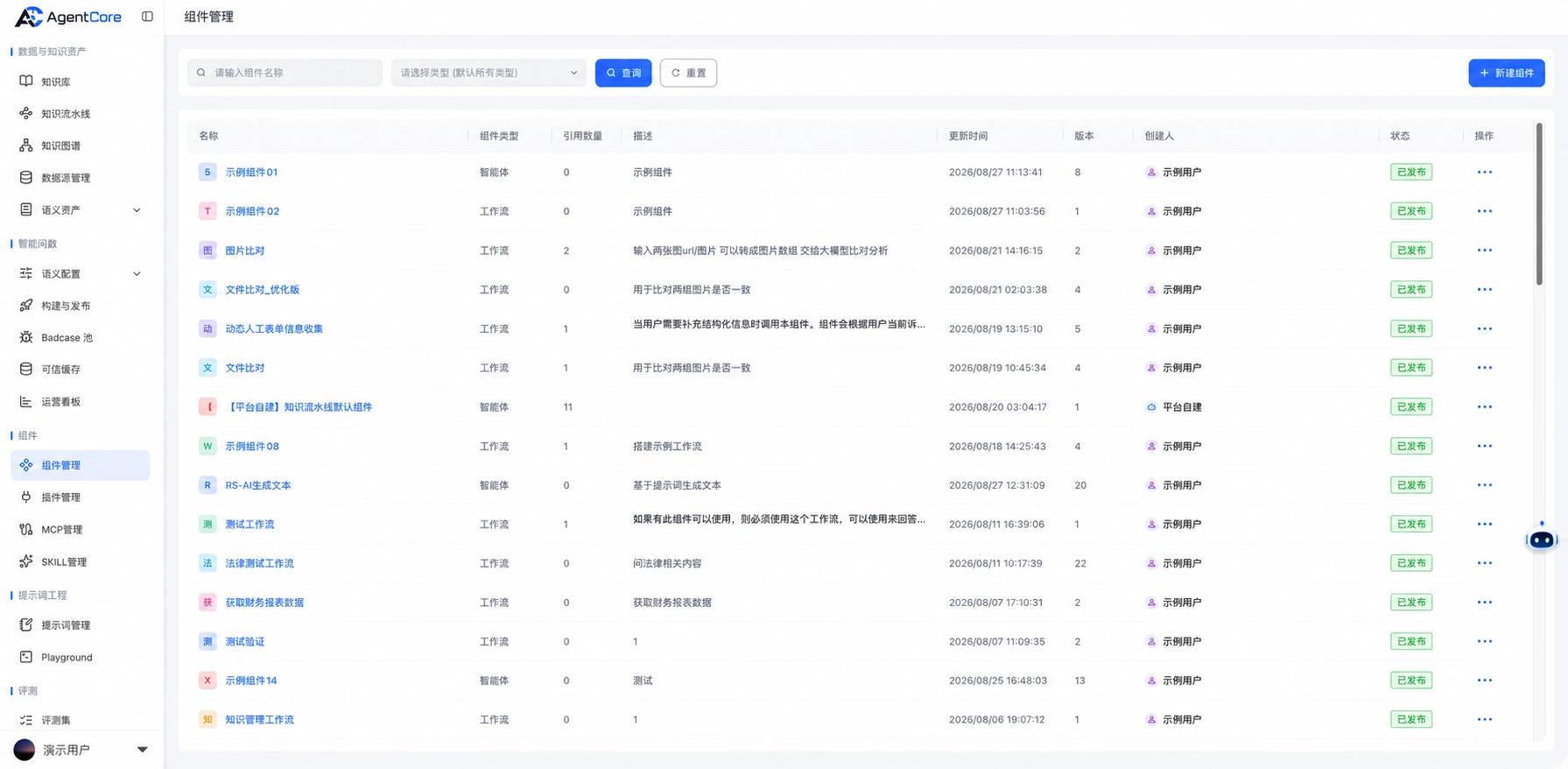The image size is (1568, 769).
Task: Focus the component name search field
Action: tap(285, 73)
